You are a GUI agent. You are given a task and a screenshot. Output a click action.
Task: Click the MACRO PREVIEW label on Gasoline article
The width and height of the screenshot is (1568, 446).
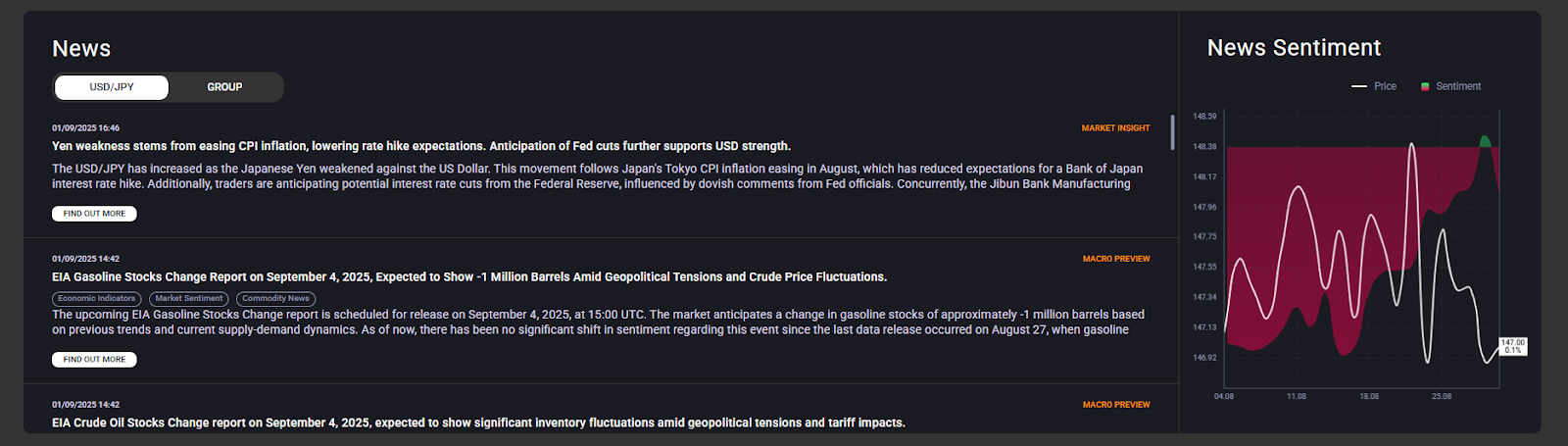(x=1116, y=259)
